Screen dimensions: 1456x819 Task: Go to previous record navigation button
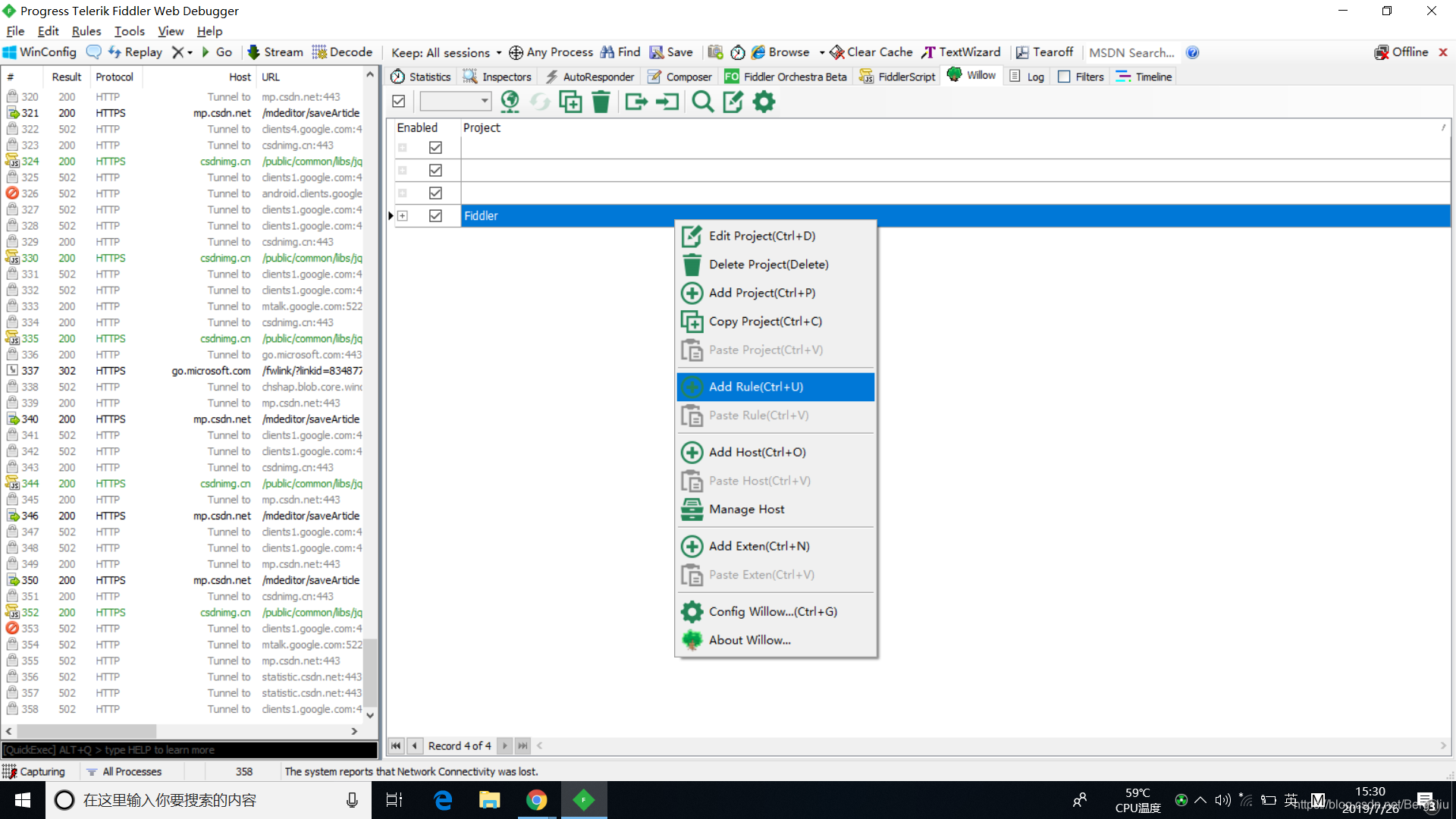(x=415, y=746)
